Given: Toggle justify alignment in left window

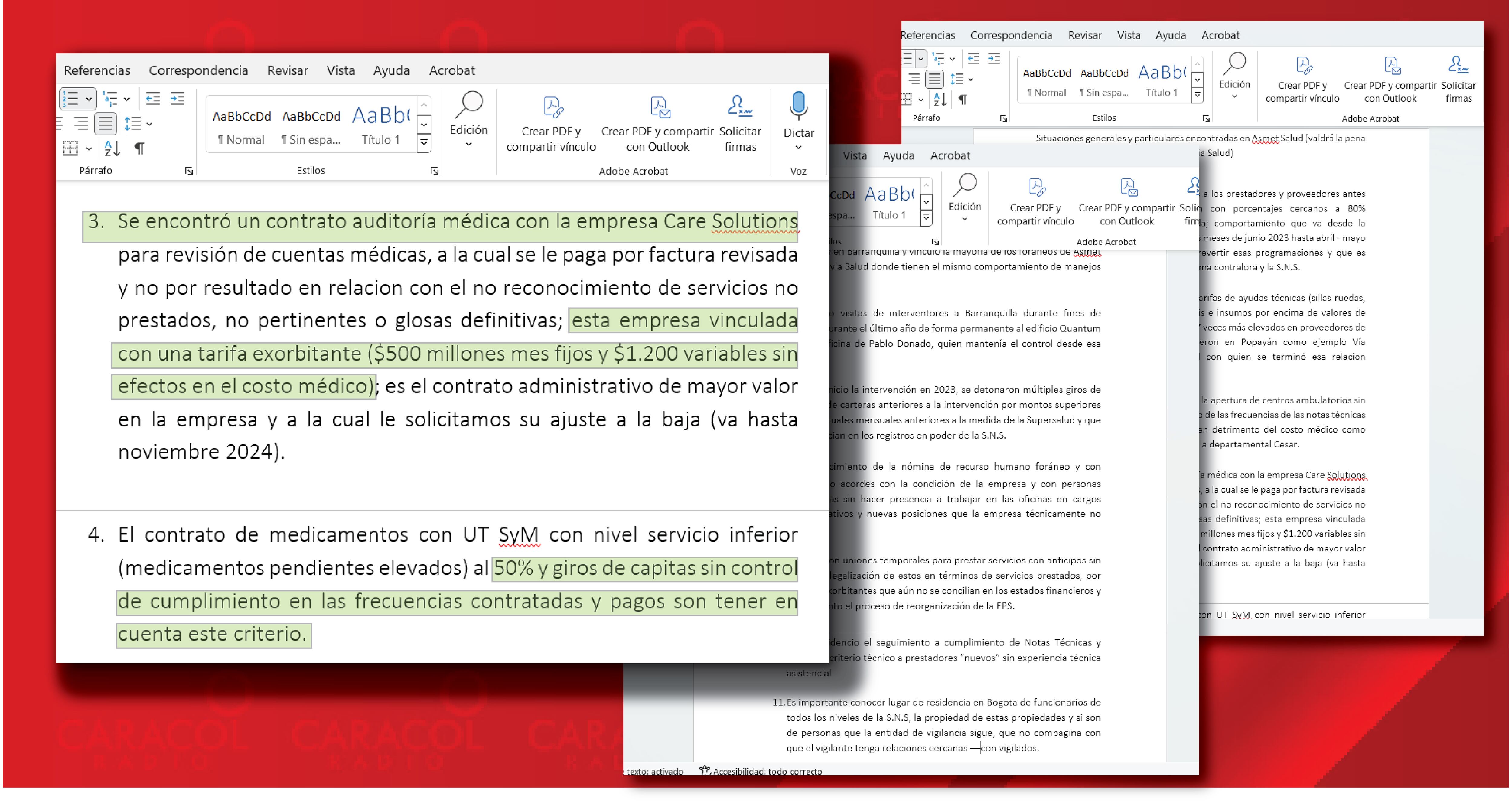Looking at the screenshot, I should tap(106, 124).
